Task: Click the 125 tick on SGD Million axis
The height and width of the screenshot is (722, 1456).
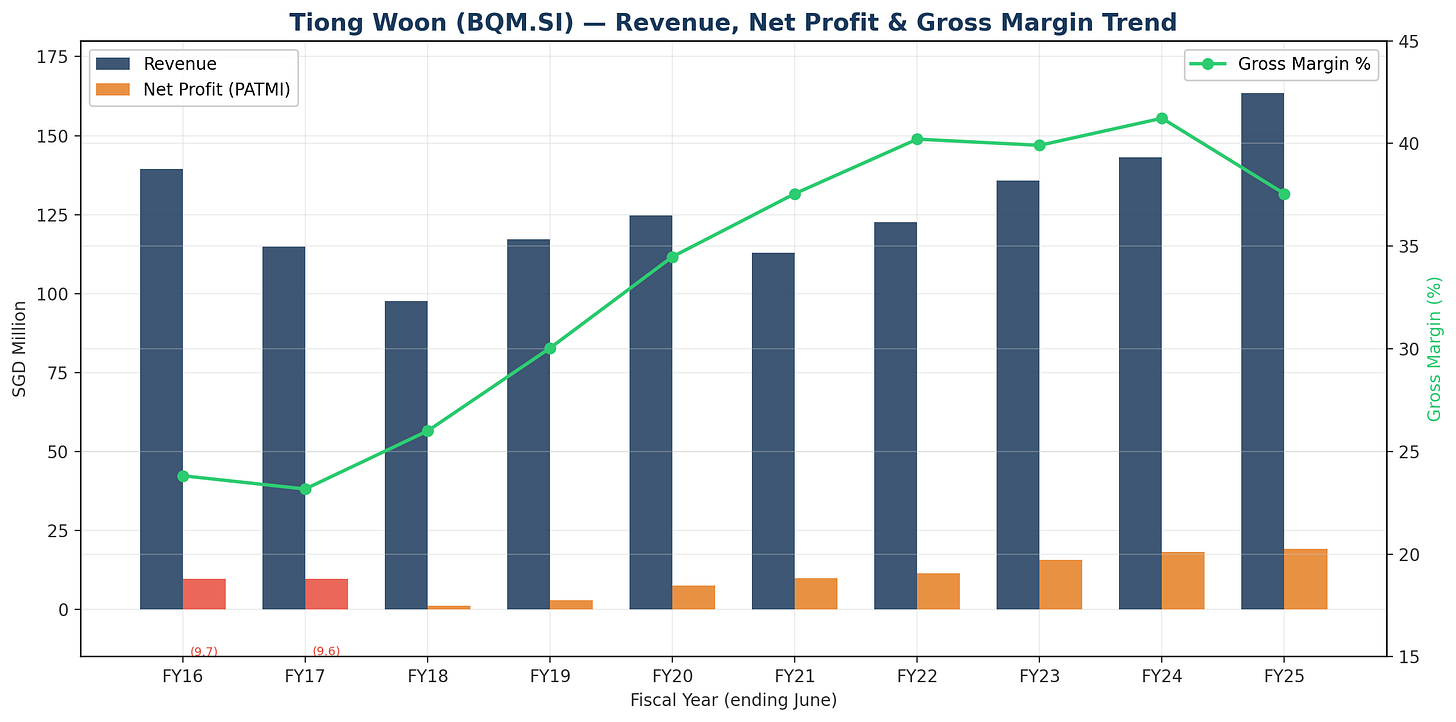Action: (x=55, y=215)
